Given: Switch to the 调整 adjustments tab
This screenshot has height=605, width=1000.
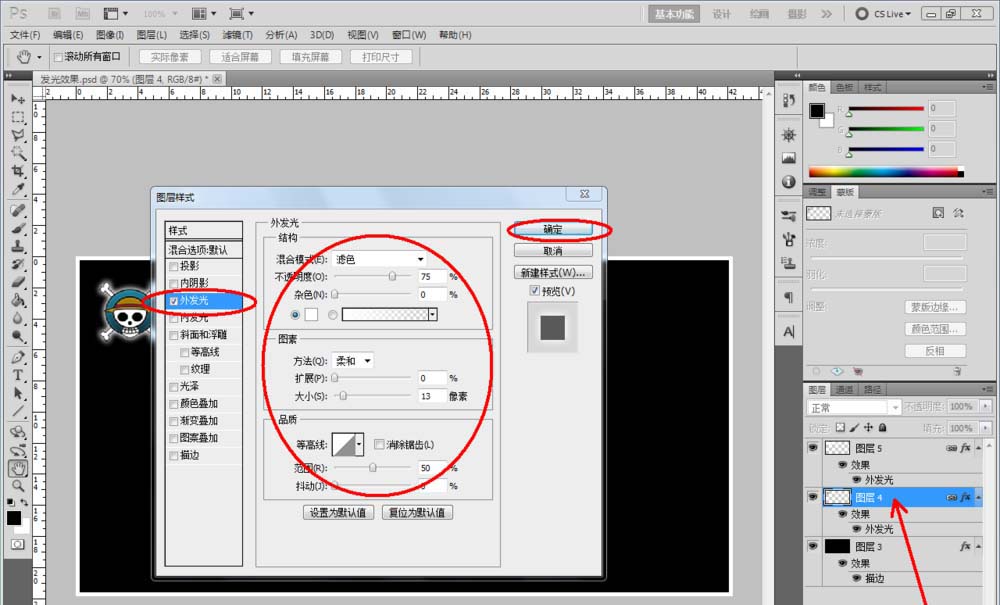Looking at the screenshot, I should [x=817, y=192].
